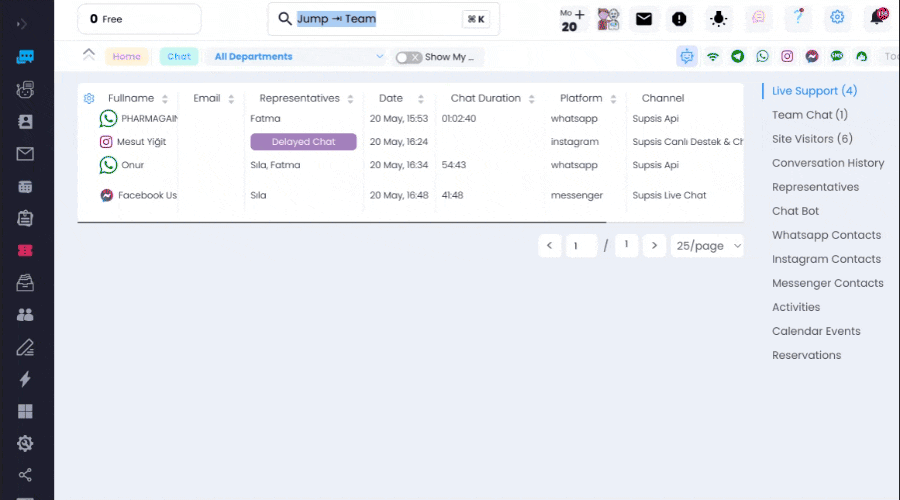Click the Delayed Chat purple badge button
The height and width of the screenshot is (500, 900).
point(303,142)
